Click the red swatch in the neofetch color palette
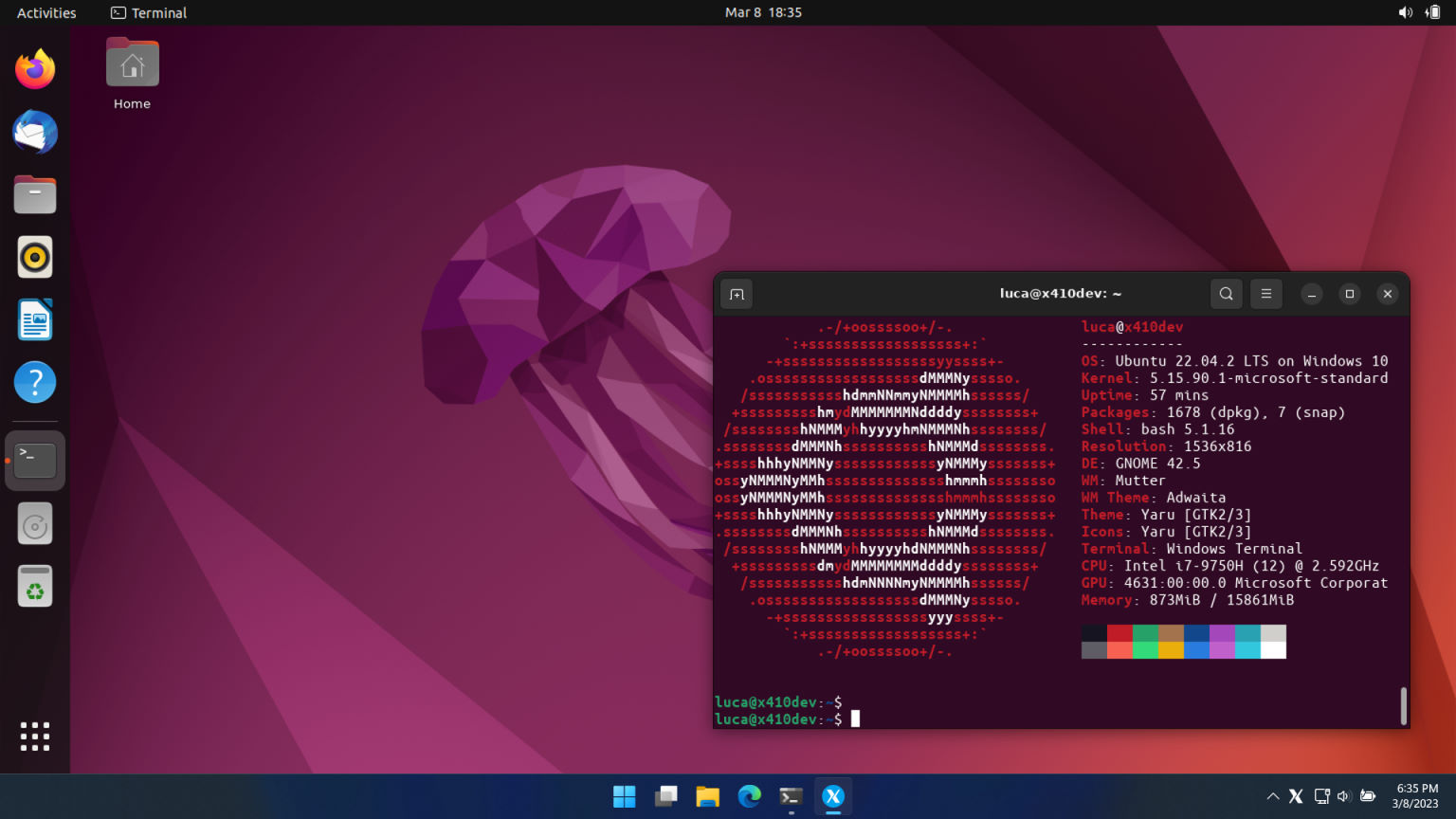 (x=1120, y=630)
